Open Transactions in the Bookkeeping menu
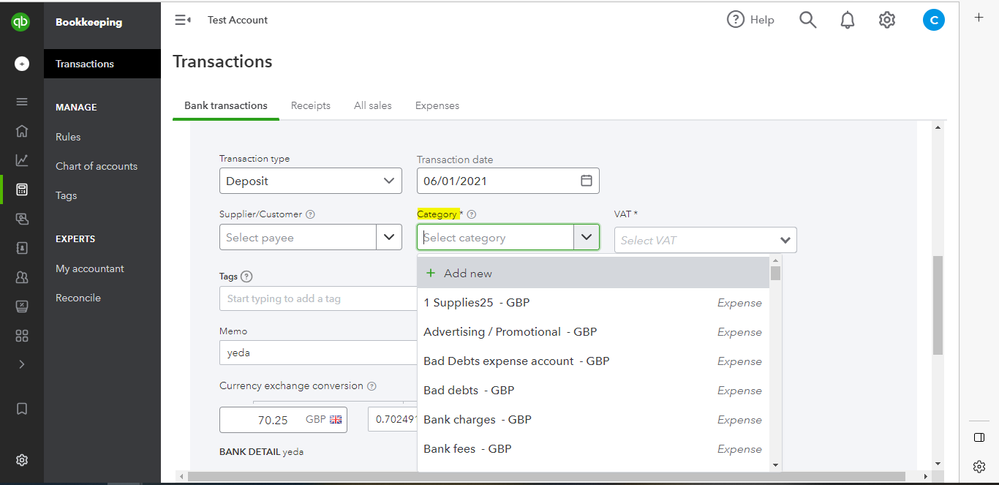Image resolution: width=999 pixels, height=485 pixels. tap(102, 64)
